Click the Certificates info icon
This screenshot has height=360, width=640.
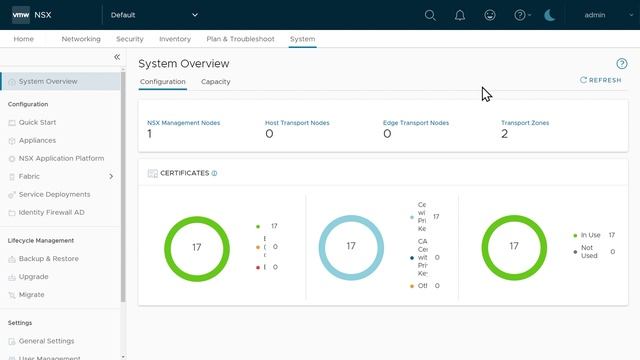214,173
